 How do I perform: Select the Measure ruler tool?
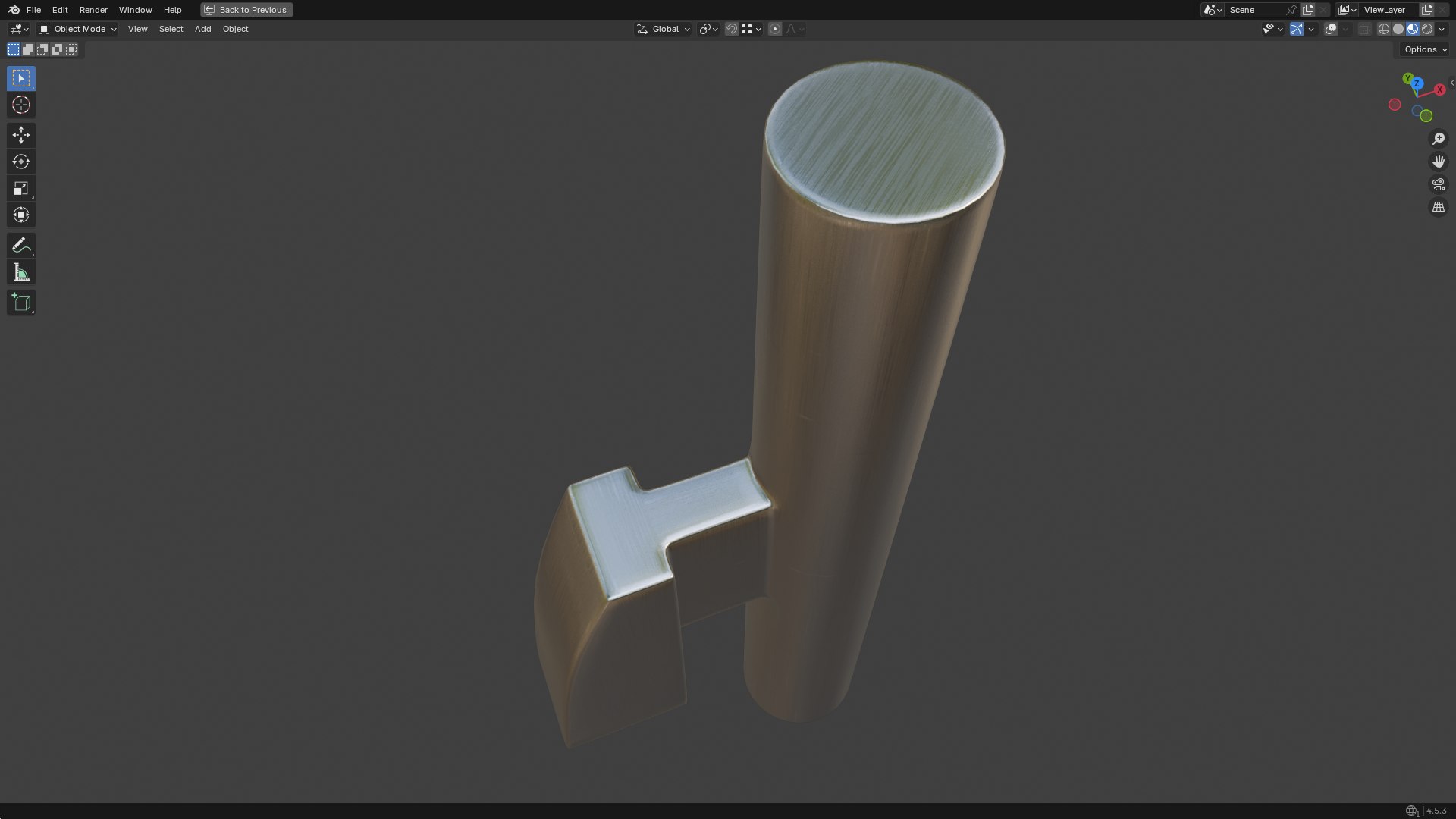point(21,272)
